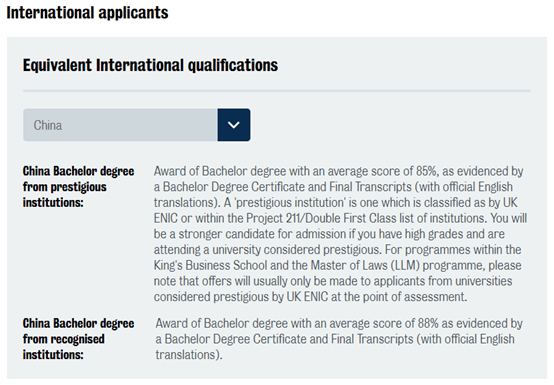Select the "China Bachelor degree from recognised institutions" label
554x385 pixels.
pyautogui.click(x=78, y=339)
